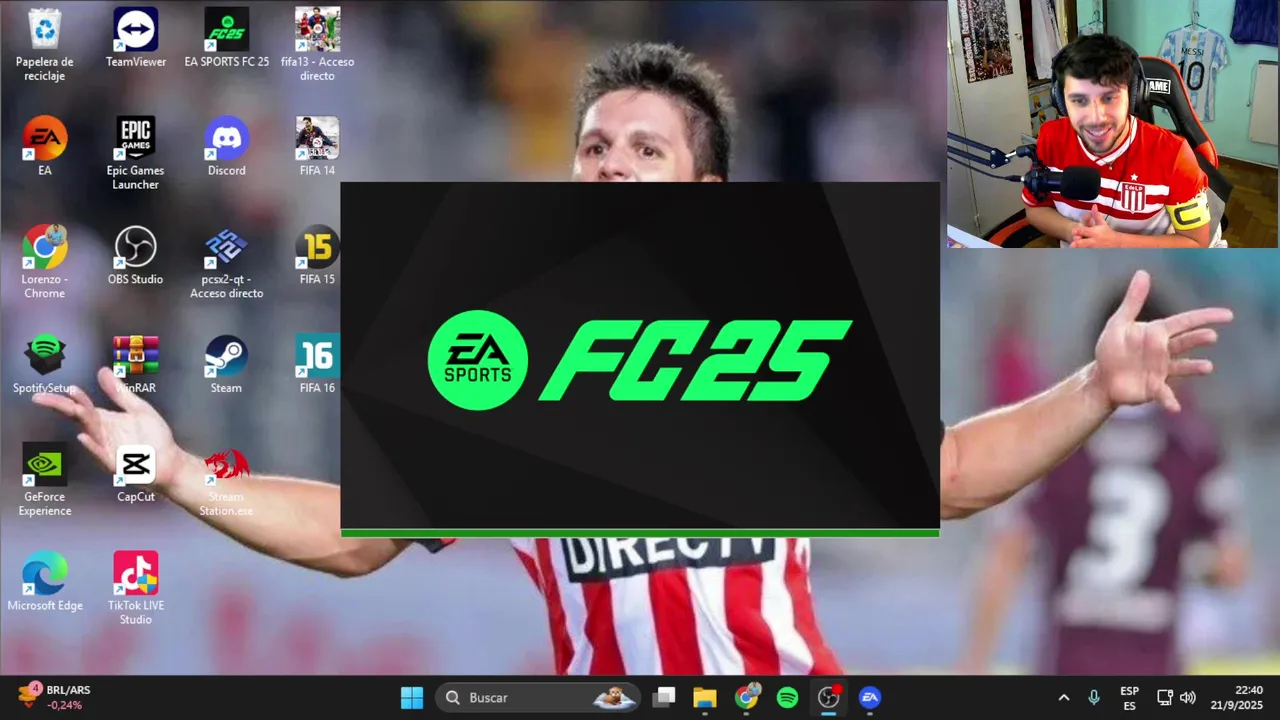Click the Buscar taskbar search box
The height and width of the screenshot is (720, 1280).
pyautogui.click(x=539, y=697)
